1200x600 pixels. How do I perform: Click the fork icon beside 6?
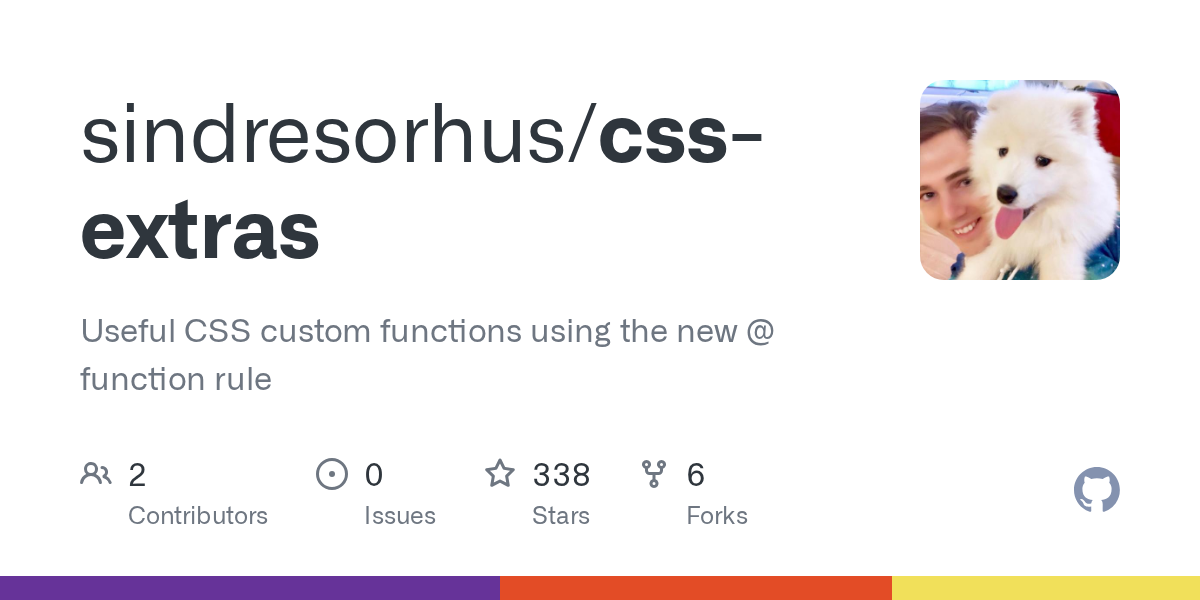coord(654,474)
